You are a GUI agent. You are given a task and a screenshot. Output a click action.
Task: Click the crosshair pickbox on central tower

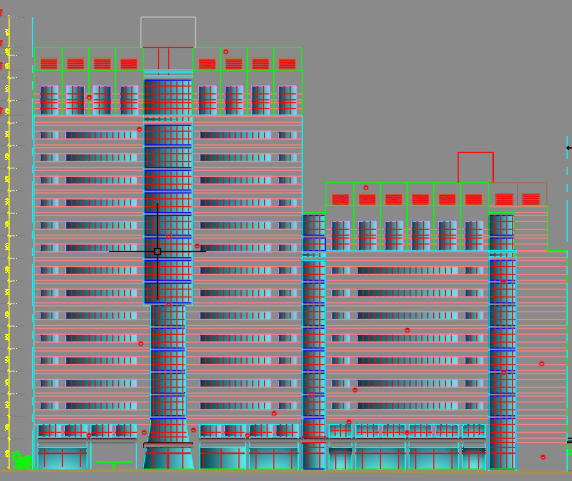157,251
